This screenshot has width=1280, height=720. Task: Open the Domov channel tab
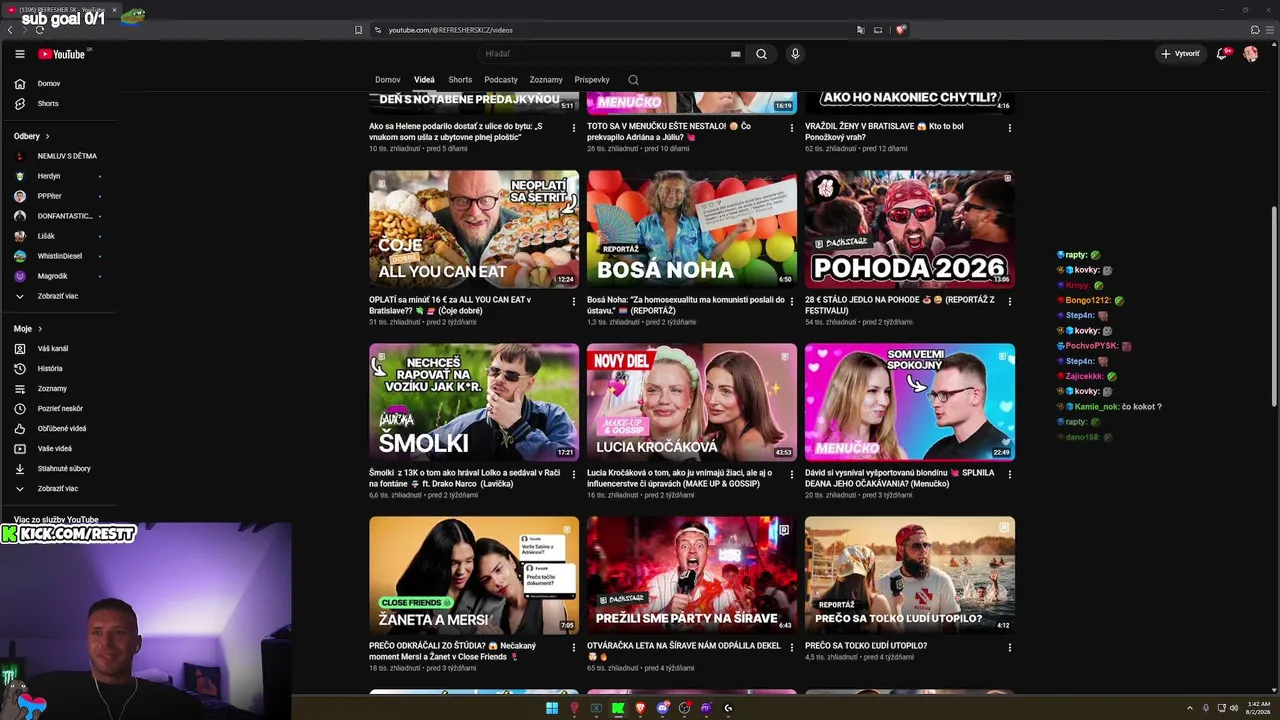[388, 80]
